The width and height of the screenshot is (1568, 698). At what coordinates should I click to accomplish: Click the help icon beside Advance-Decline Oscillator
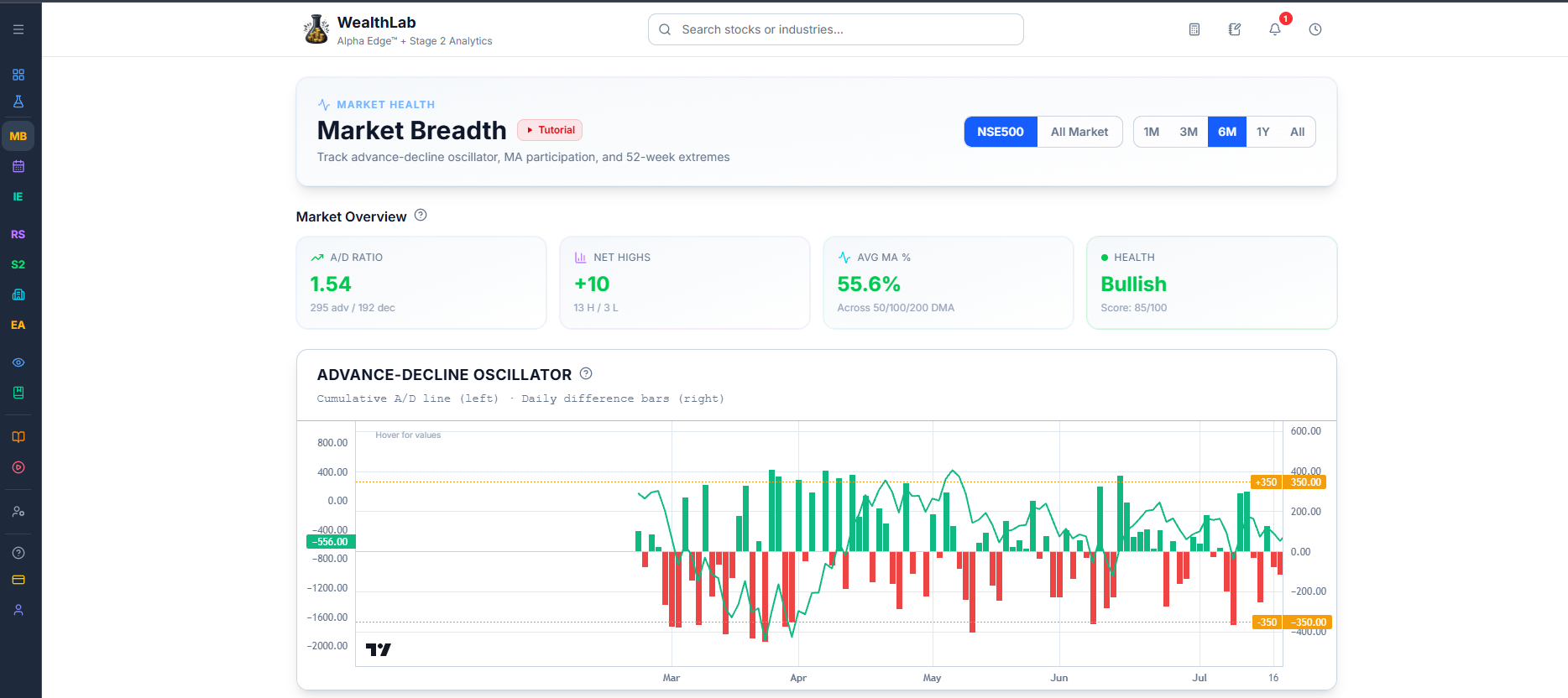point(586,373)
